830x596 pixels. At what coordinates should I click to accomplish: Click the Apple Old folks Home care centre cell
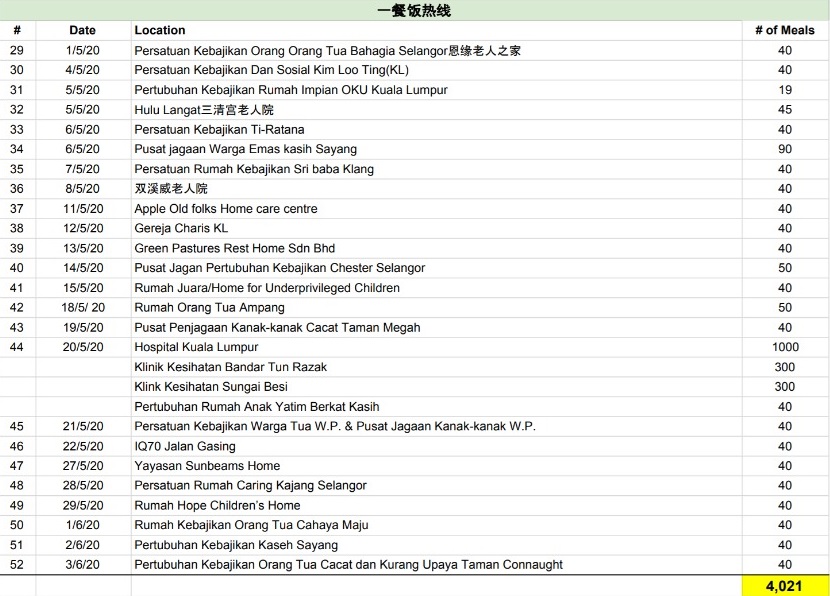[226, 209]
